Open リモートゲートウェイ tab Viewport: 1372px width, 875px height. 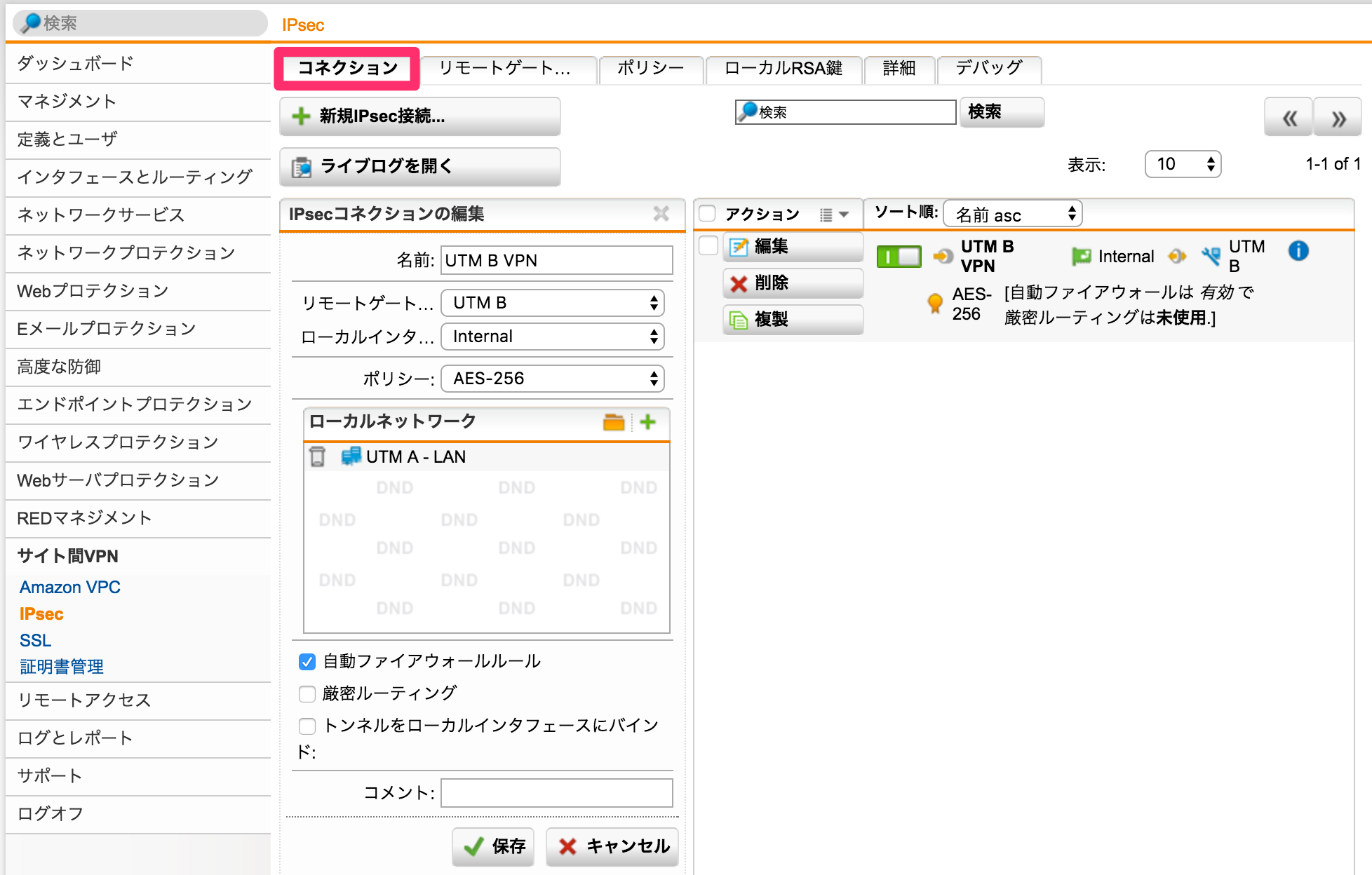tap(509, 69)
